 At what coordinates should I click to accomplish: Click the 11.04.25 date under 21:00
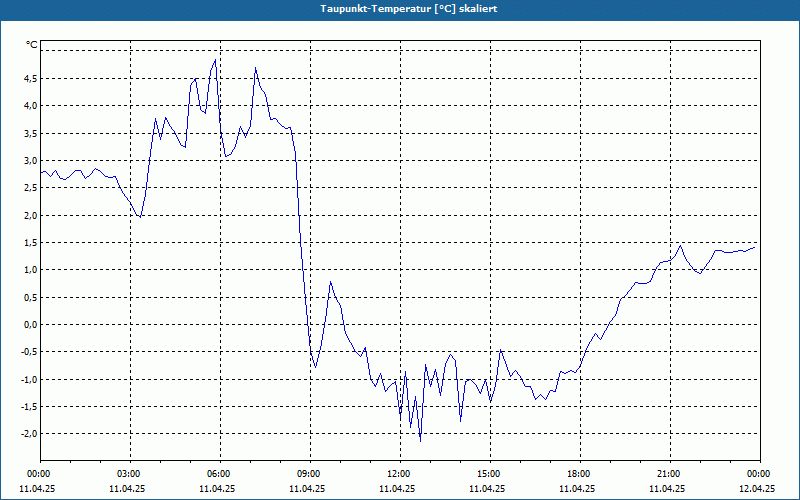[667, 489]
